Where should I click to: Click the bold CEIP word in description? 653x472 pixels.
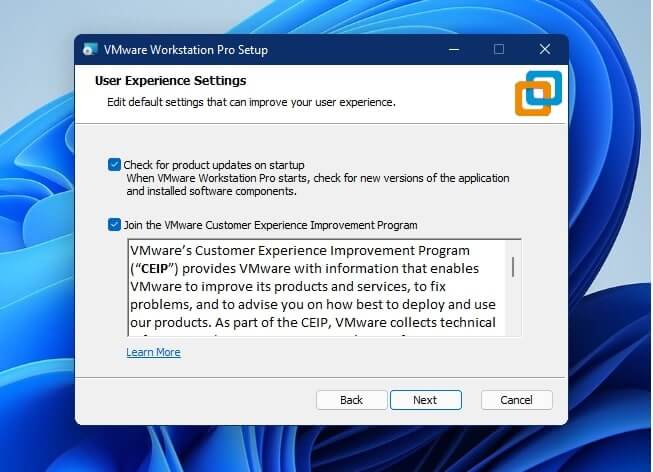(x=154, y=269)
